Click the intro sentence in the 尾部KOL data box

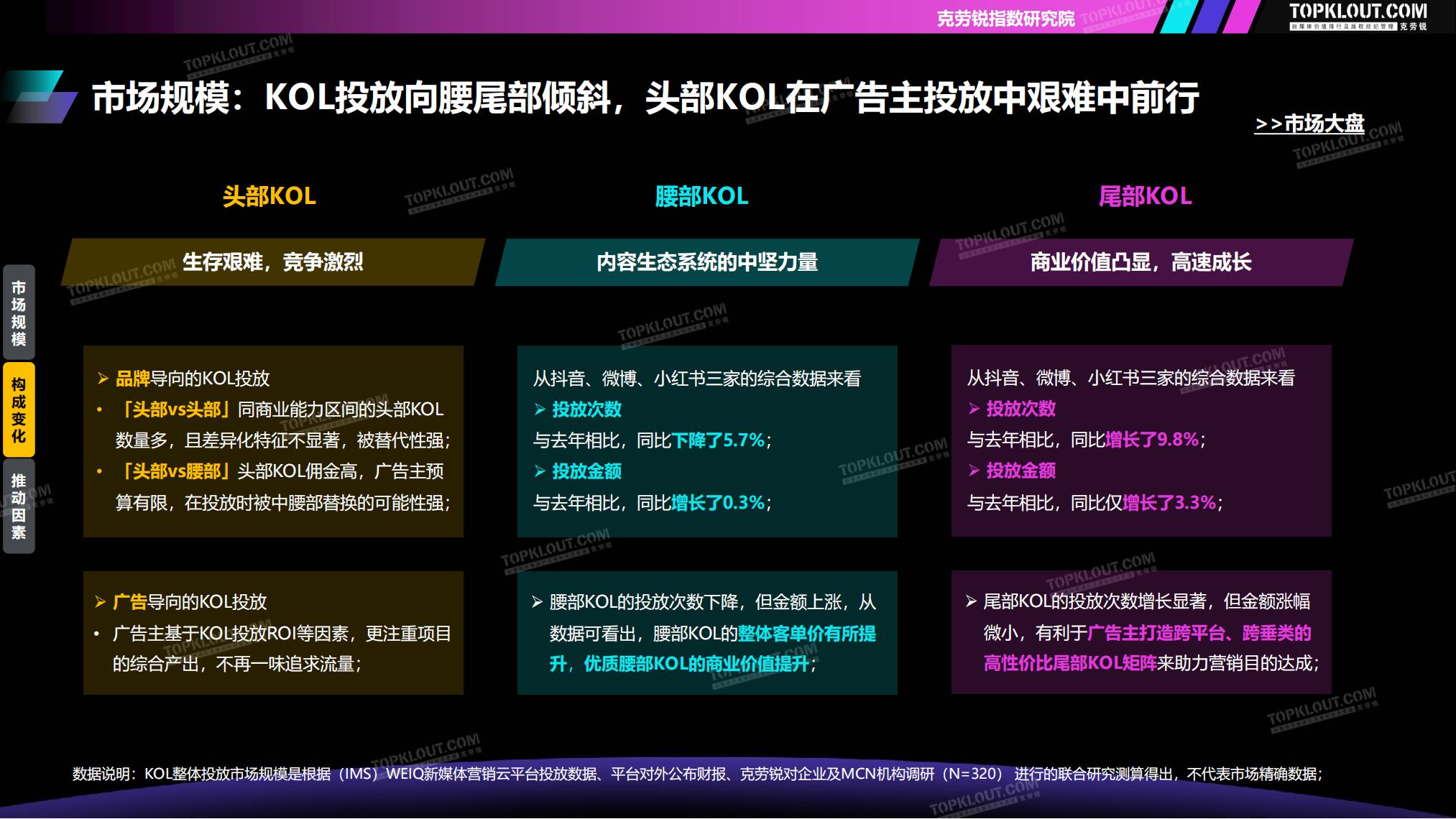pyautogui.click(x=1131, y=378)
